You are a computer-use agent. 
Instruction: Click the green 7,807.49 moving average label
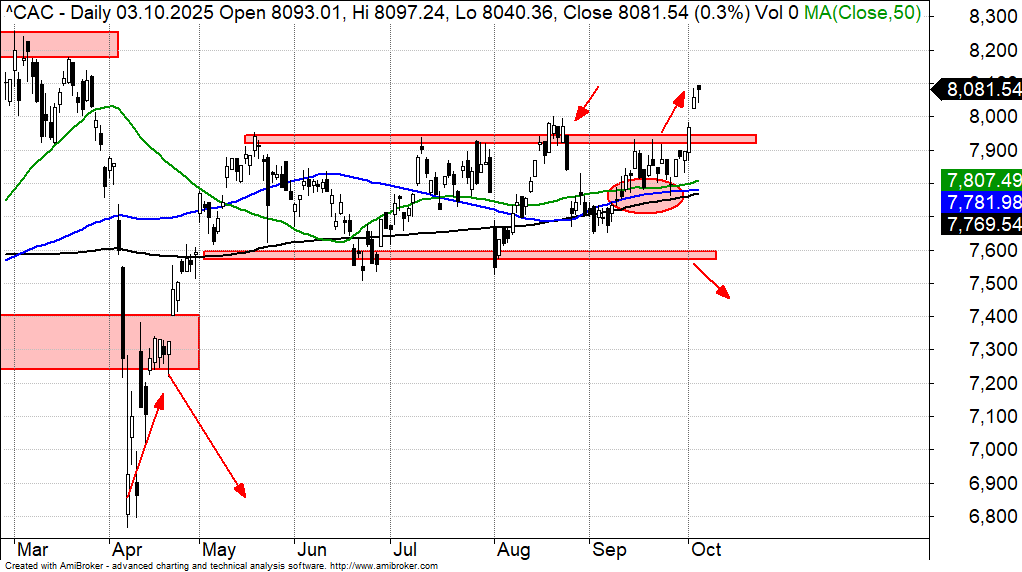pyautogui.click(x=980, y=181)
